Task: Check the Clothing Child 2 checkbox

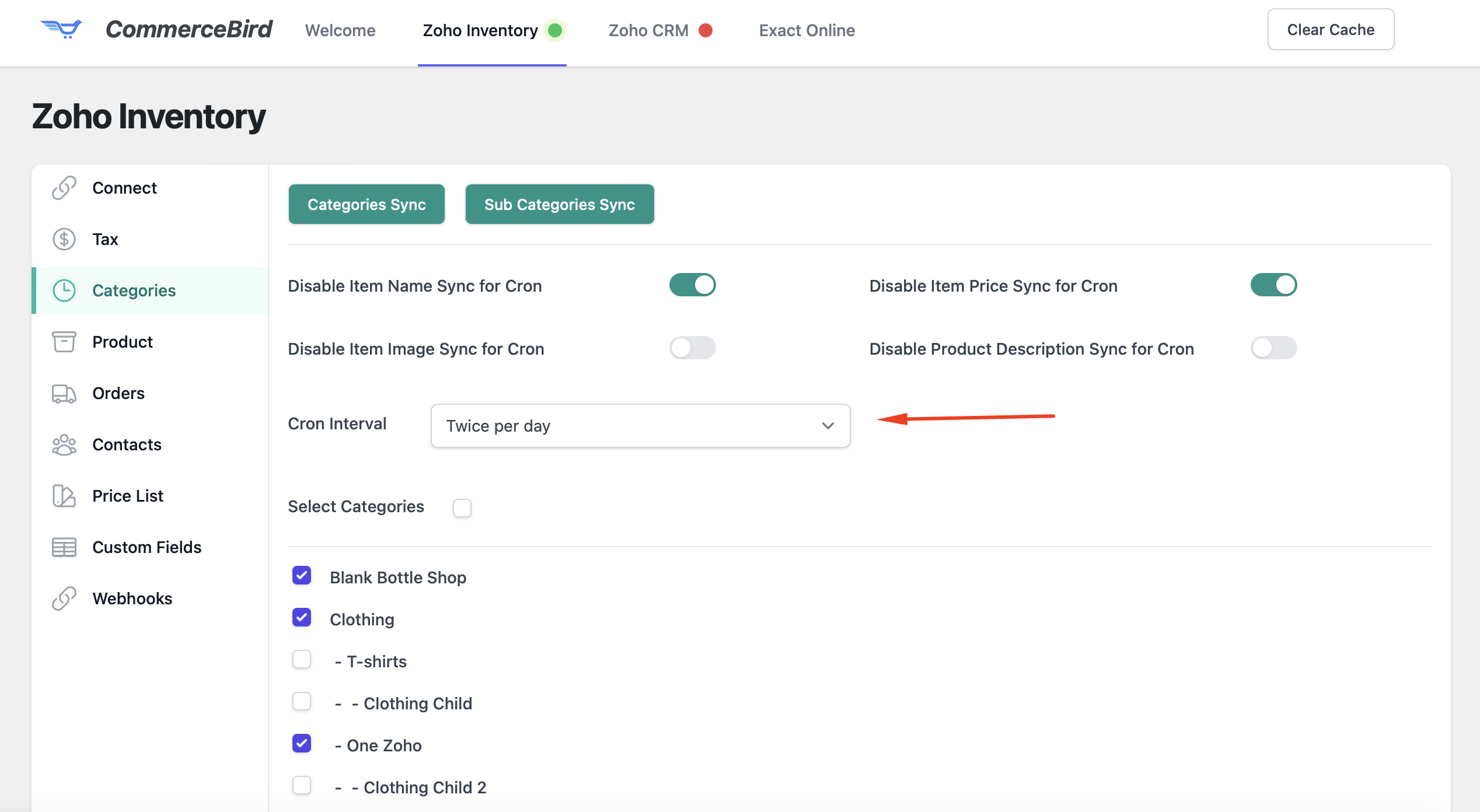Action: (x=302, y=786)
